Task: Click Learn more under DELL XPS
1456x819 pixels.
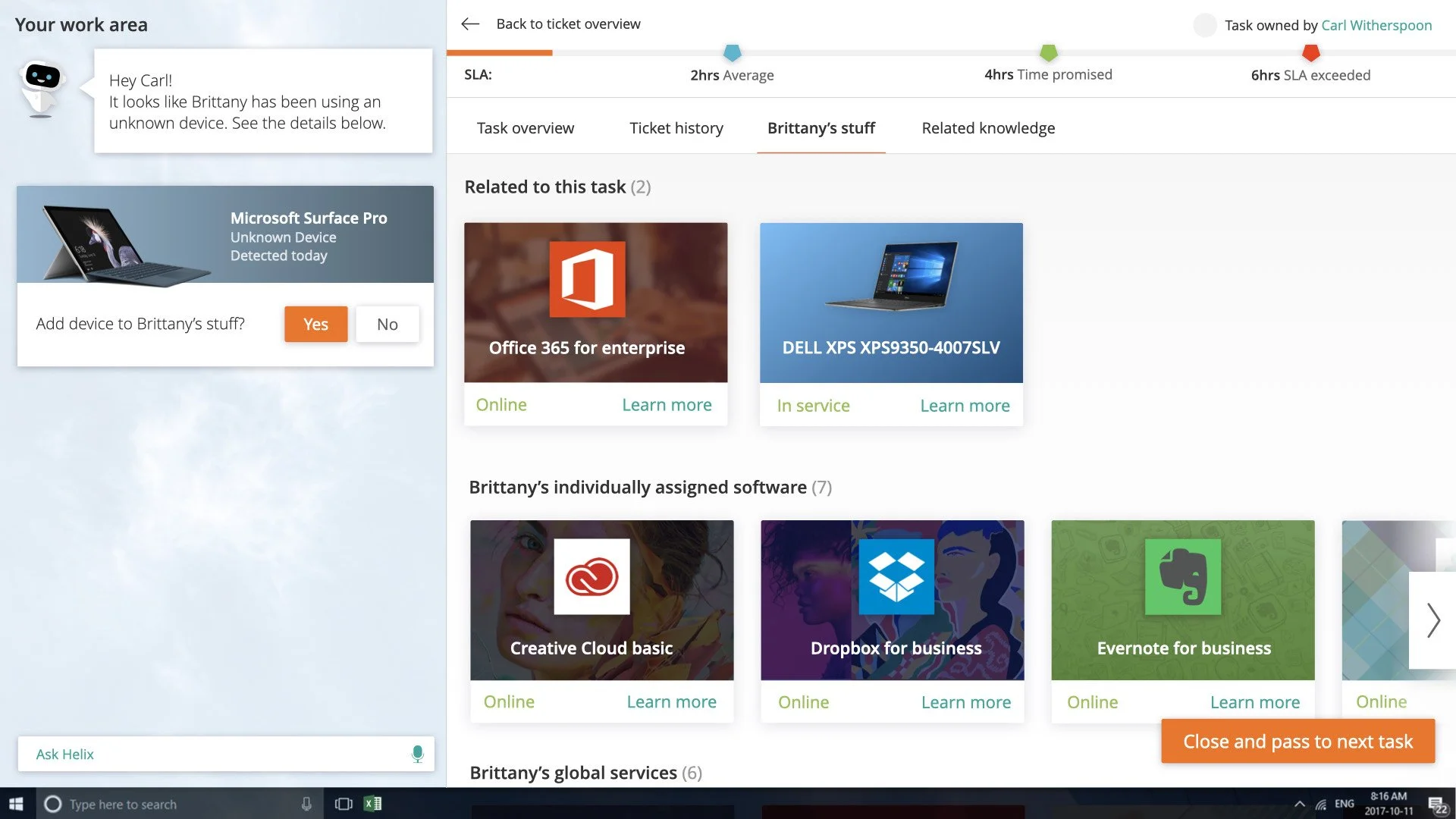Action: pyautogui.click(x=964, y=406)
